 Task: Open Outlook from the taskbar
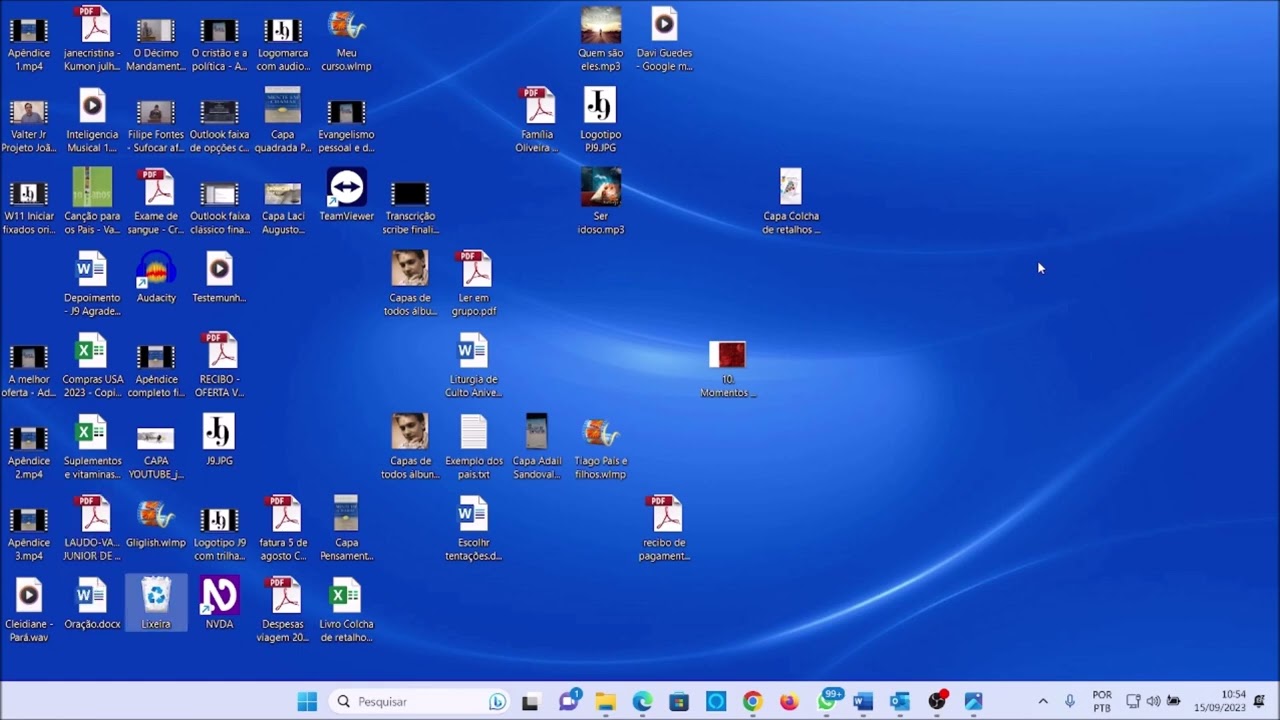coord(900,701)
